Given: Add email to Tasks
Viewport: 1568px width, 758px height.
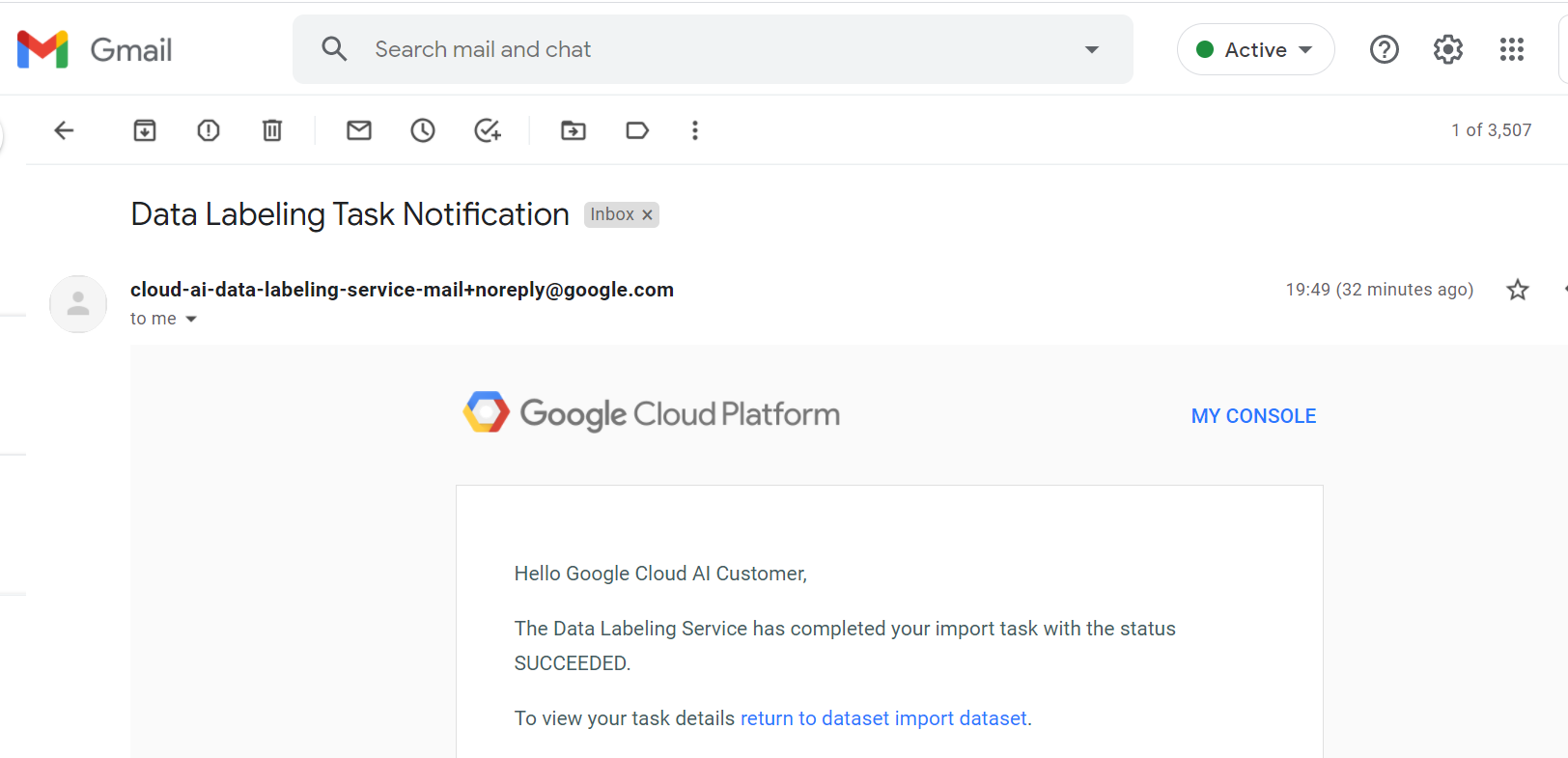Looking at the screenshot, I should point(488,130).
